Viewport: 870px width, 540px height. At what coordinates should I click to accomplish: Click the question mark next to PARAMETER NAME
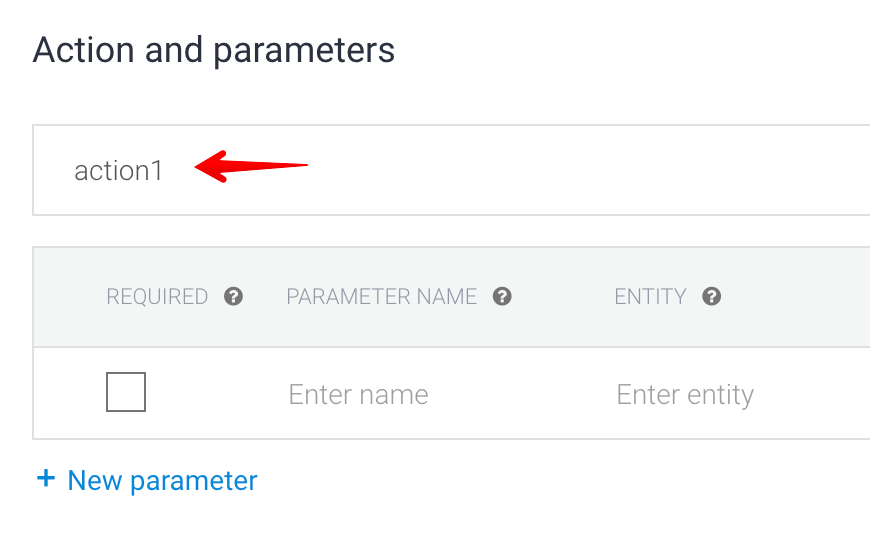(x=502, y=296)
